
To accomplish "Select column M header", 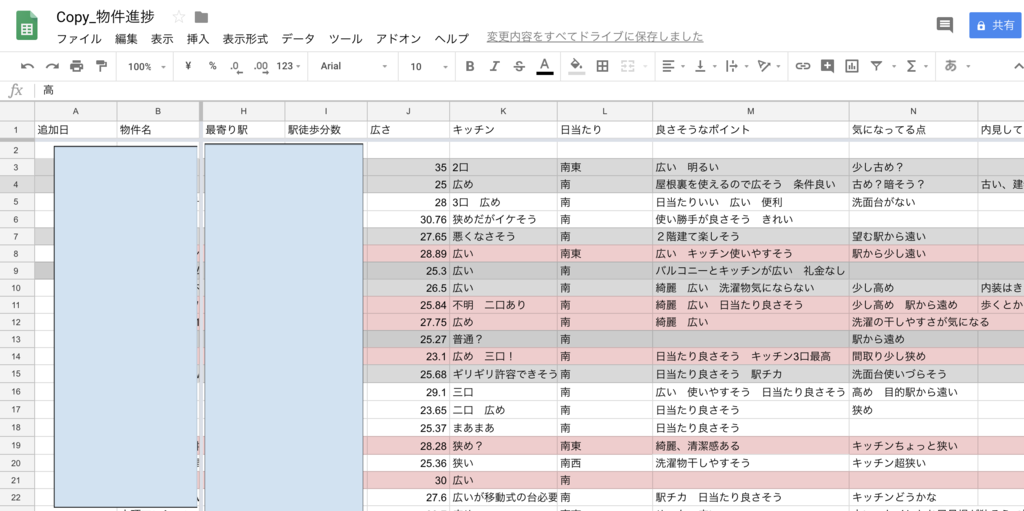I will [x=750, y=111].
